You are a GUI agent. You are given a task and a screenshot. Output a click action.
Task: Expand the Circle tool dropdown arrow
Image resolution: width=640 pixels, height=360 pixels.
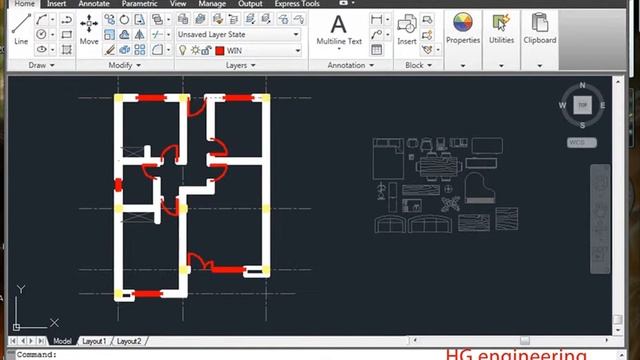tap(52, 34)
